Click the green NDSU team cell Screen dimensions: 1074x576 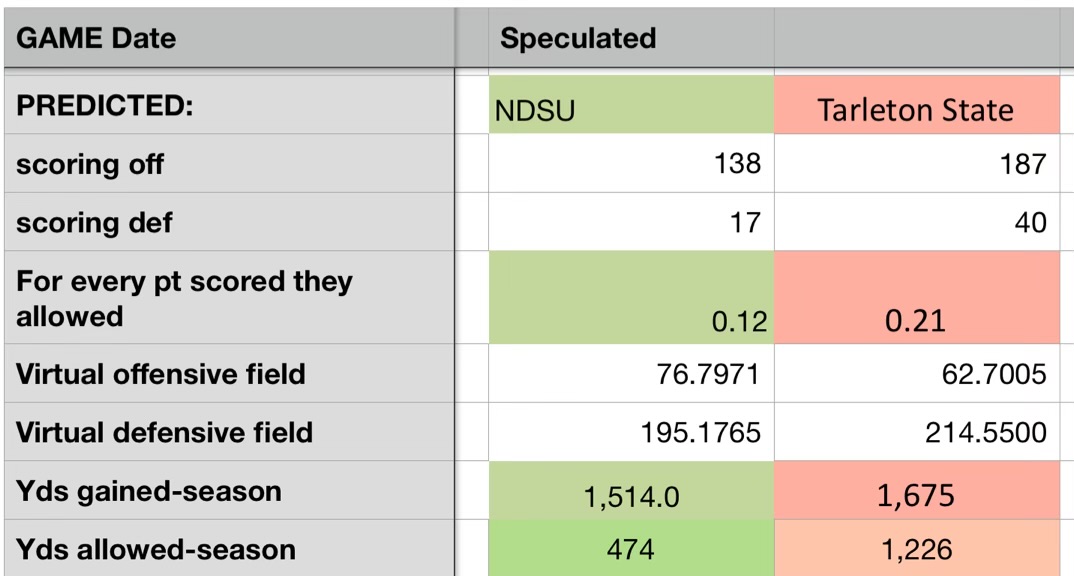tap(630, 105)
